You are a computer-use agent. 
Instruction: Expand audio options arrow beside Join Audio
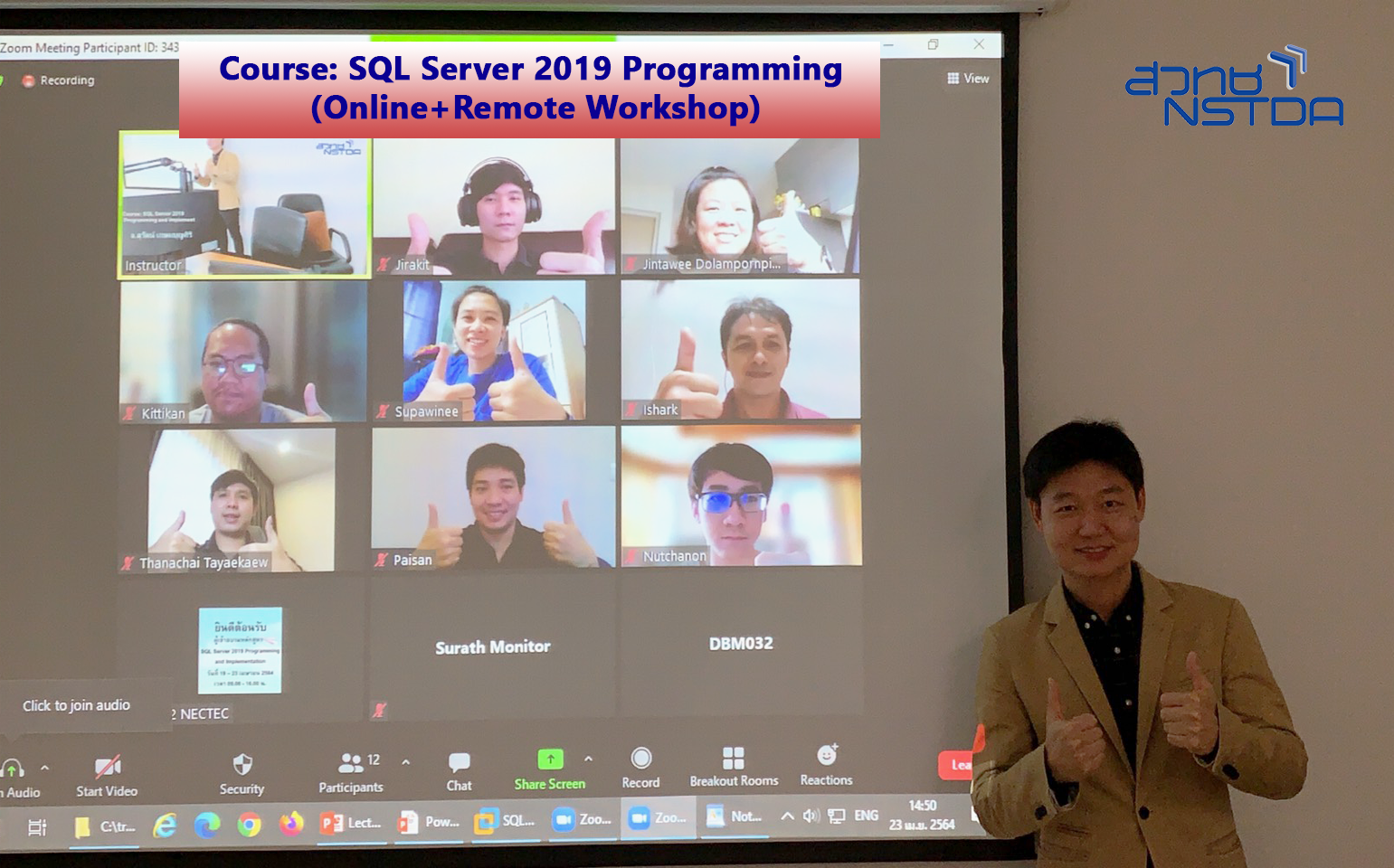coord(44,768)
